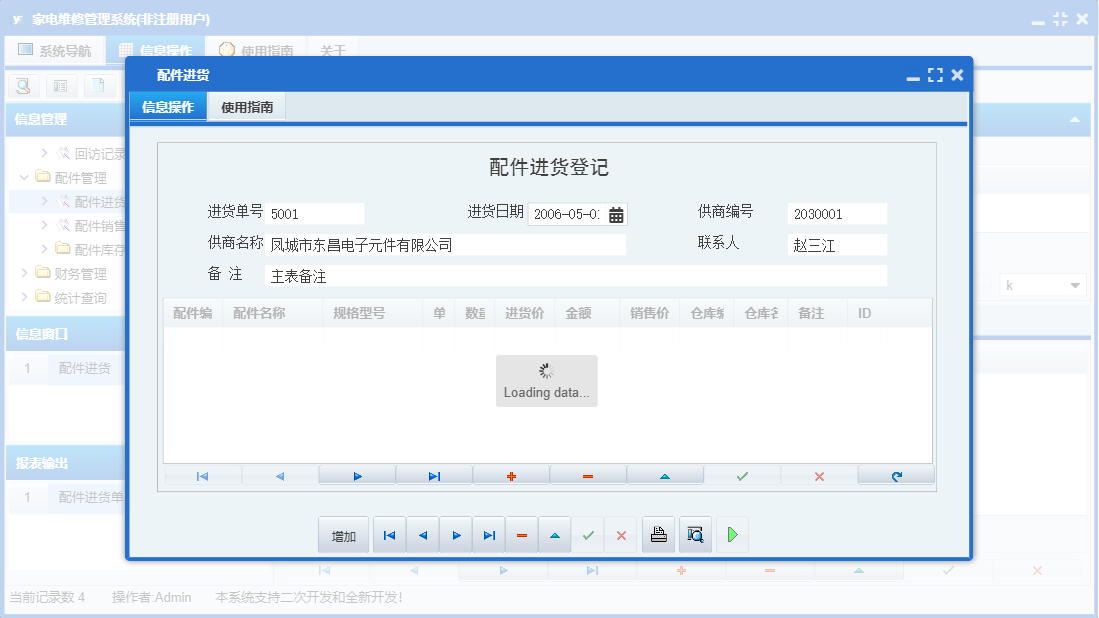The width and height of the screenshot is (1099, 618).
Task: Click the 供商名称 input field
Action: click(446, 245)
